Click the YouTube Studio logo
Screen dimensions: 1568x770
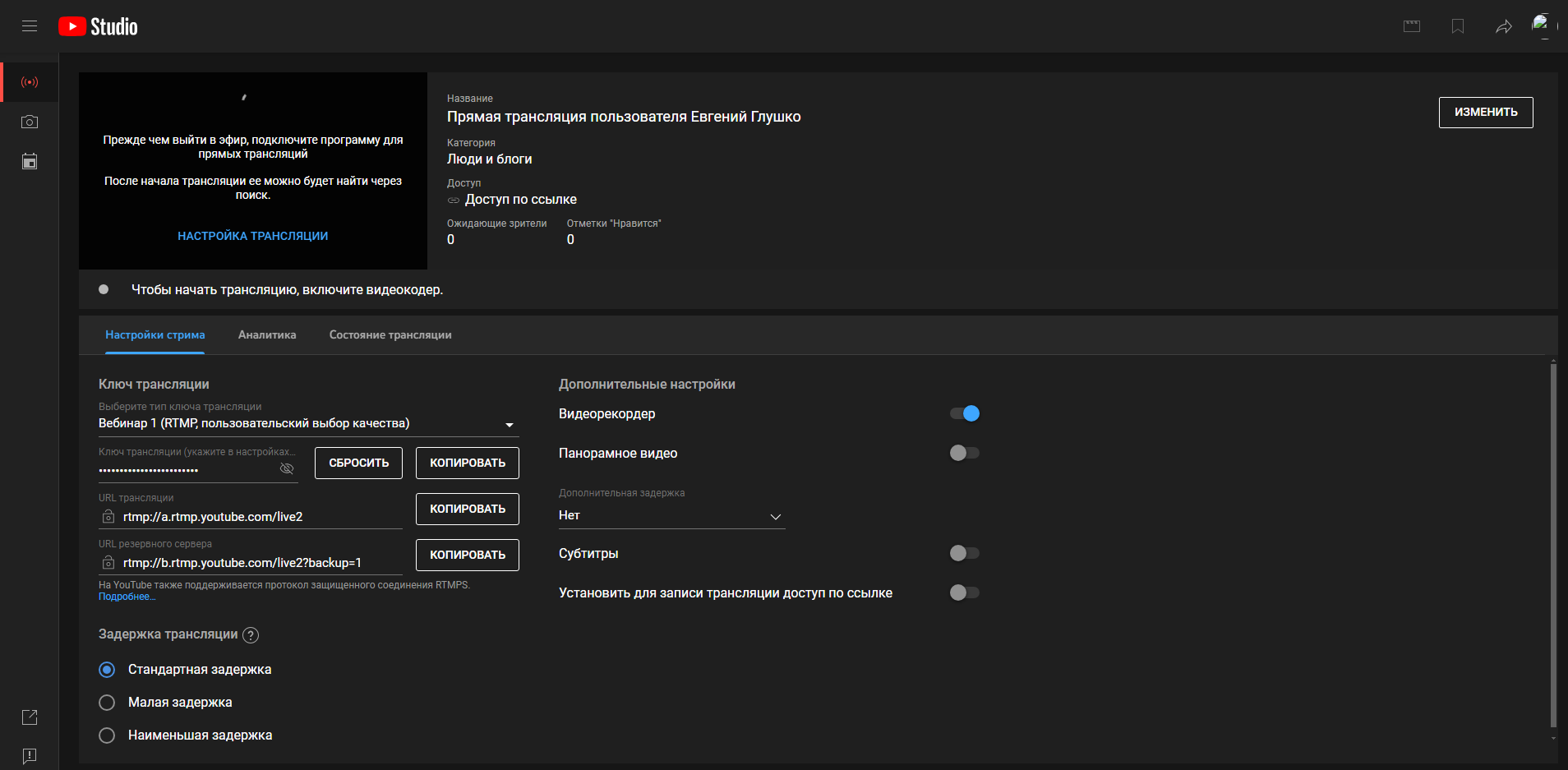99,26
